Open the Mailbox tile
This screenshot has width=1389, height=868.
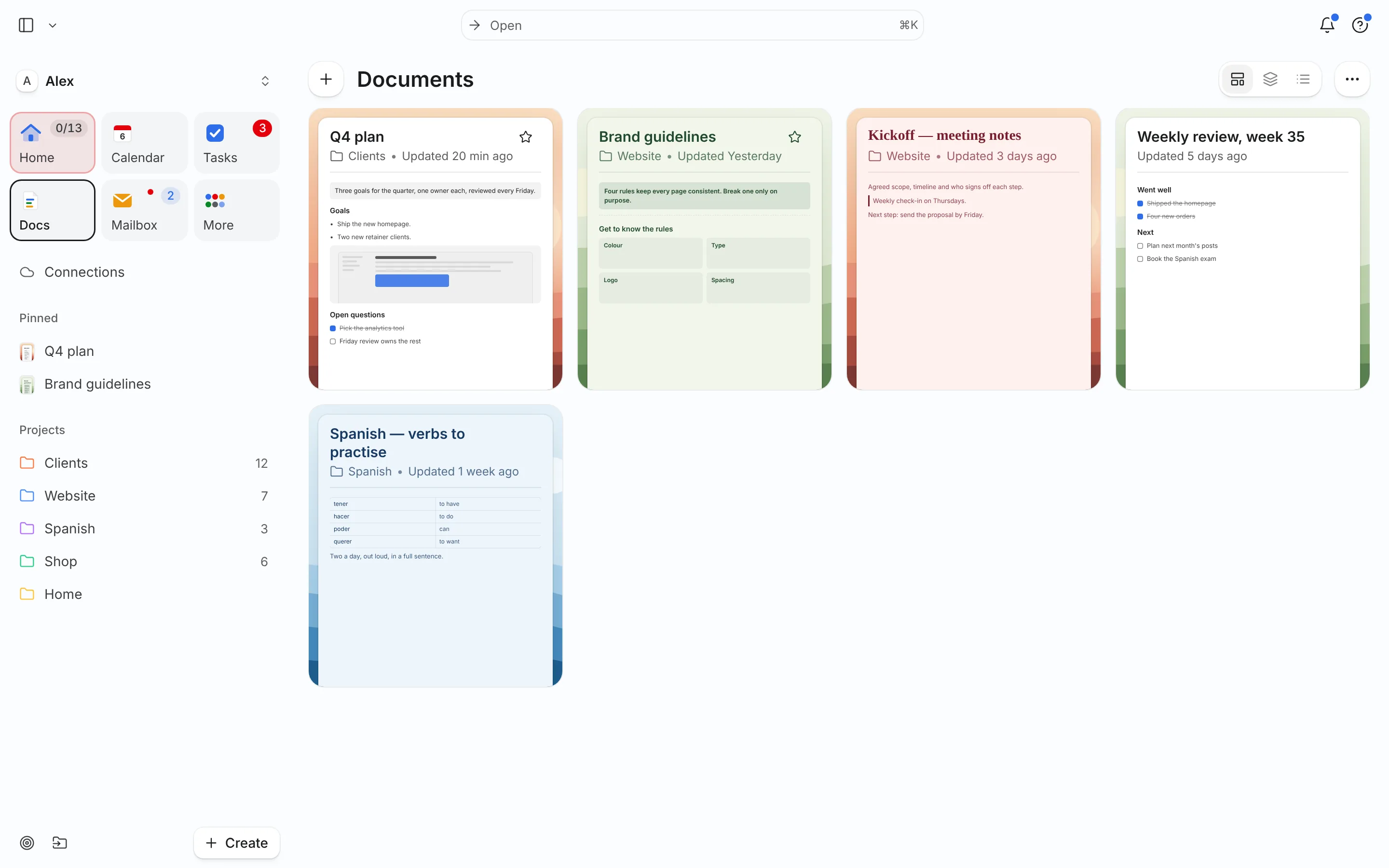coord(144,210)
